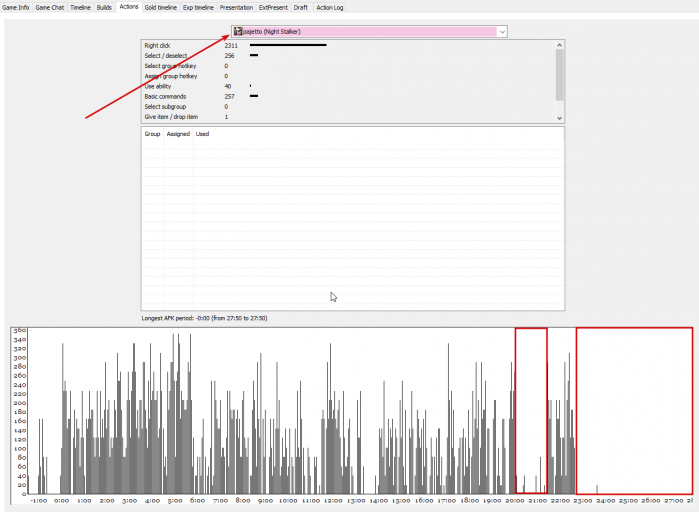Open the Timeline tab
The width and height of the screenshot is (699, 512).
pos(80,8)
